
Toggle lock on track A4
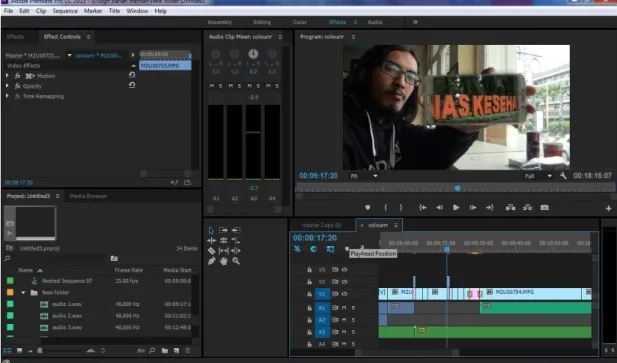pyautogui.click(x=310, y=344)
